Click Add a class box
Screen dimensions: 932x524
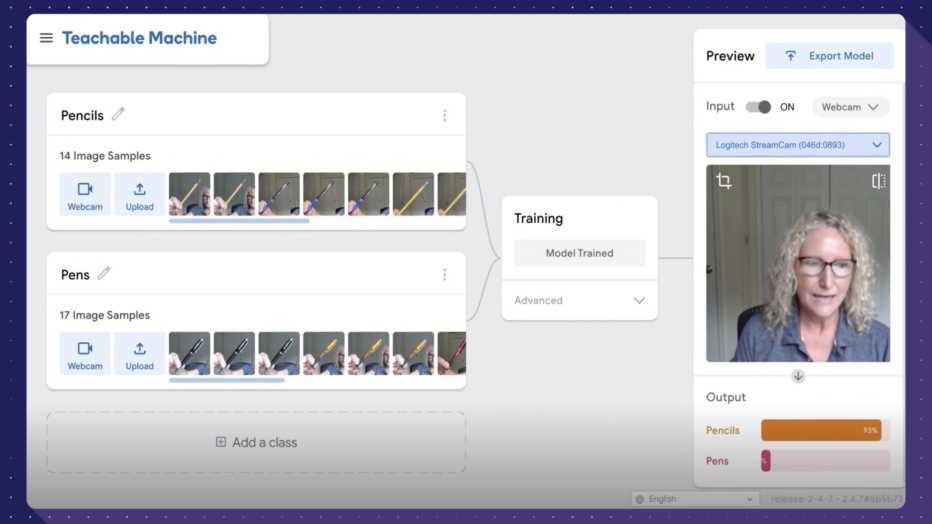pos(256,442)
